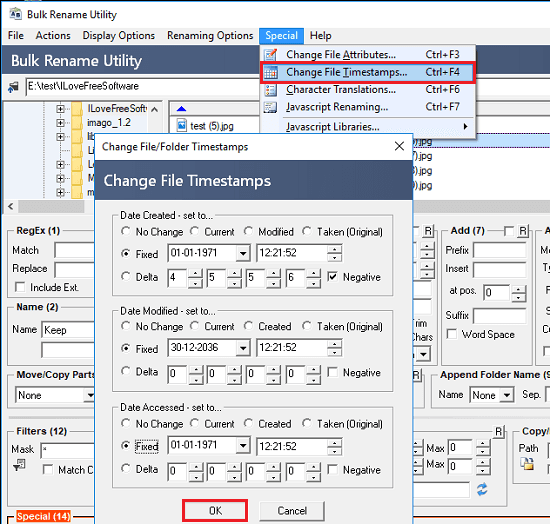Click the folder tree scroll up arrow

tap(154, 109)
